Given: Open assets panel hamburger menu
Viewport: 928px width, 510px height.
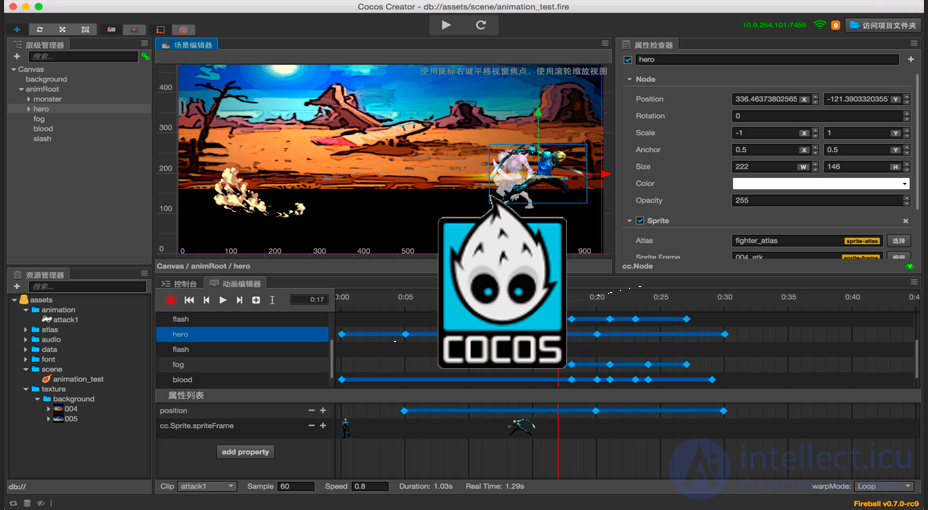Looking at the screenshot, I should pyautogui.click(x=144, y=273).
